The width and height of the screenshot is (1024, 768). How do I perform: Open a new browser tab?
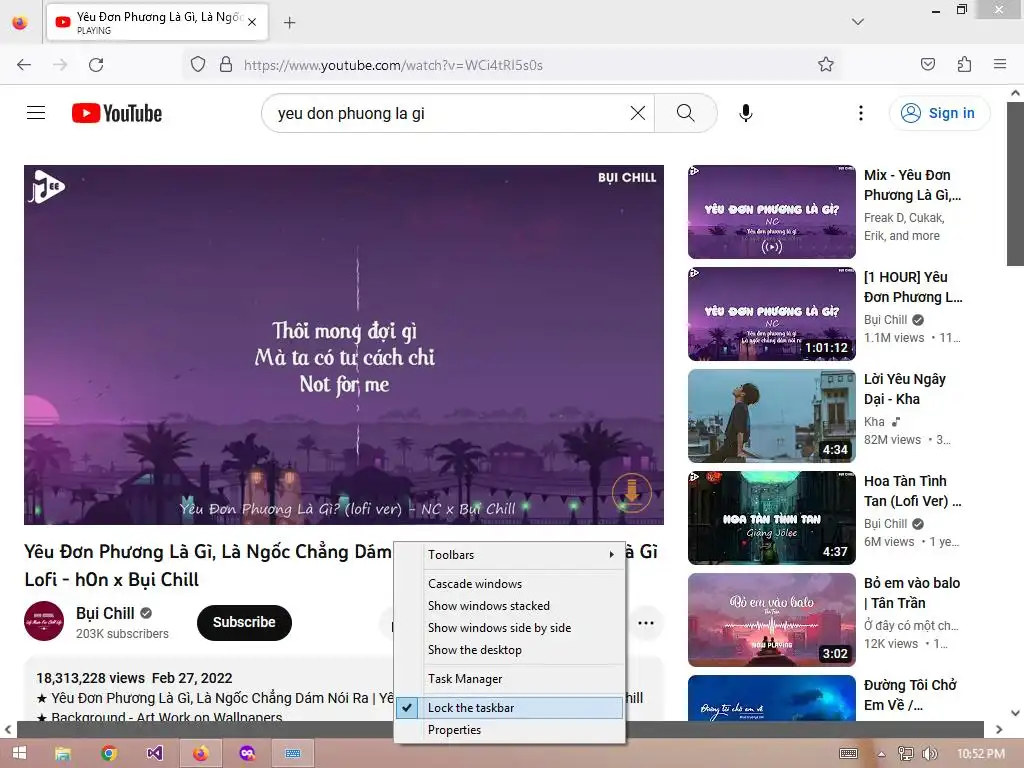289,23
